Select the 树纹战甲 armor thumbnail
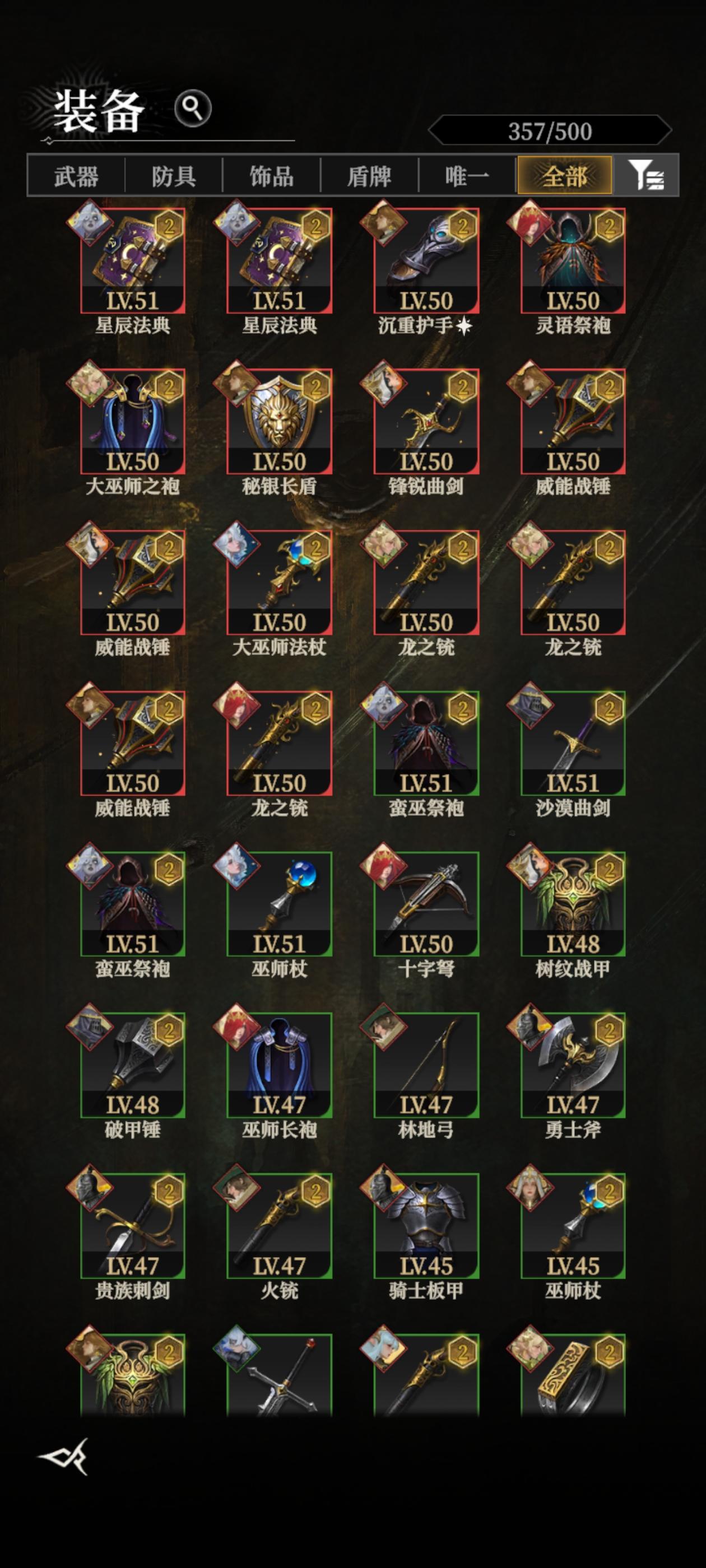Viewport: 706px width, 1568px height. pyautogui.click(x=573, y=904)
